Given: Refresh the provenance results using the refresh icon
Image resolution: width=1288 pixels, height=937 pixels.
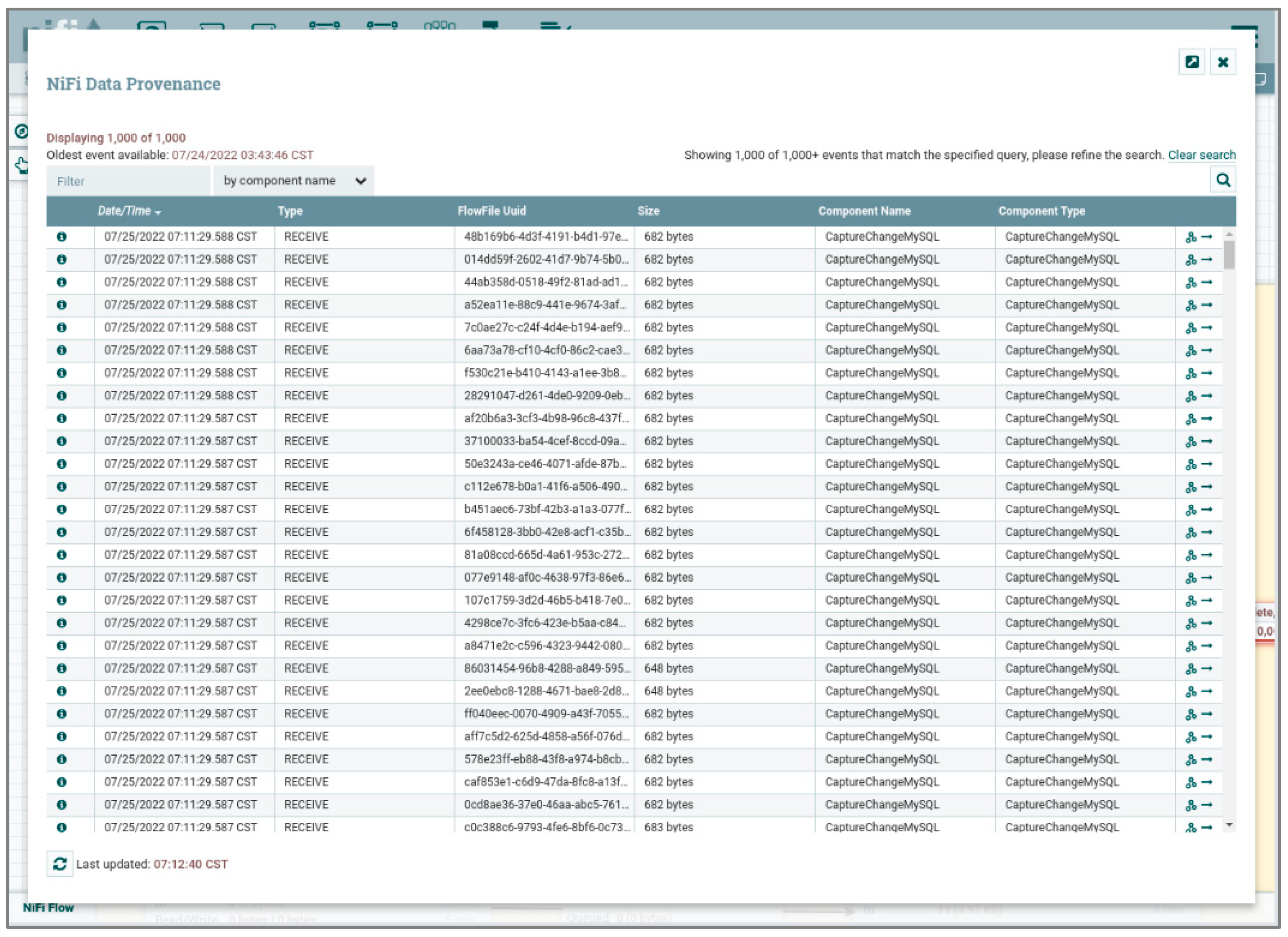Looking at the screenshot, I should 60,864.
